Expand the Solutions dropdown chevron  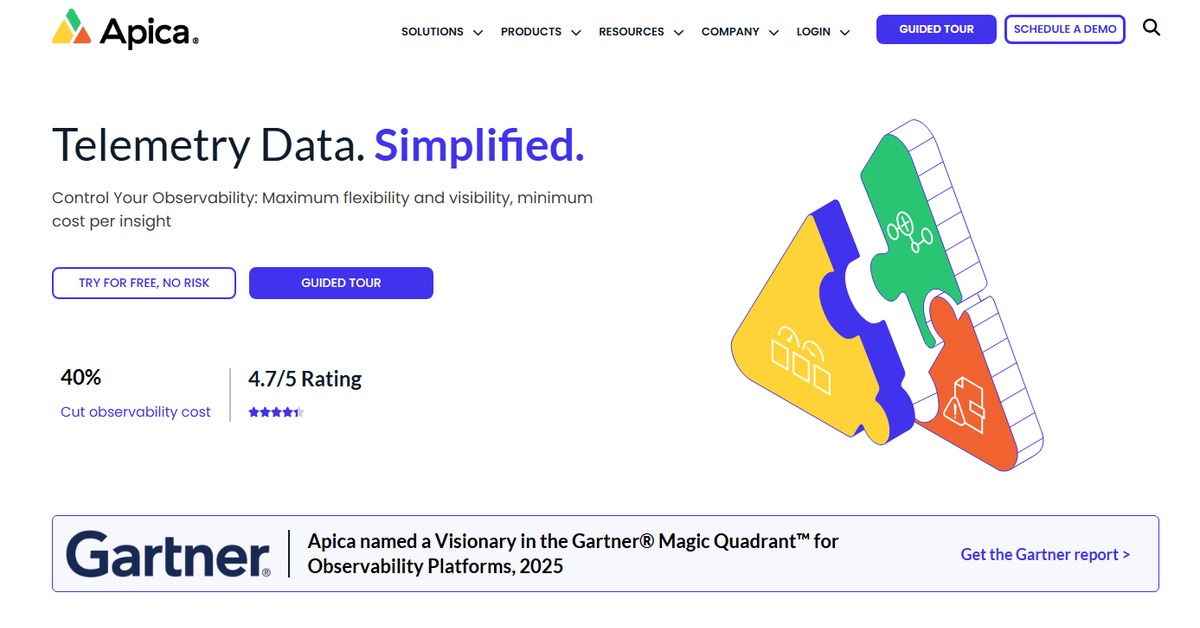[x=478, y=32]
